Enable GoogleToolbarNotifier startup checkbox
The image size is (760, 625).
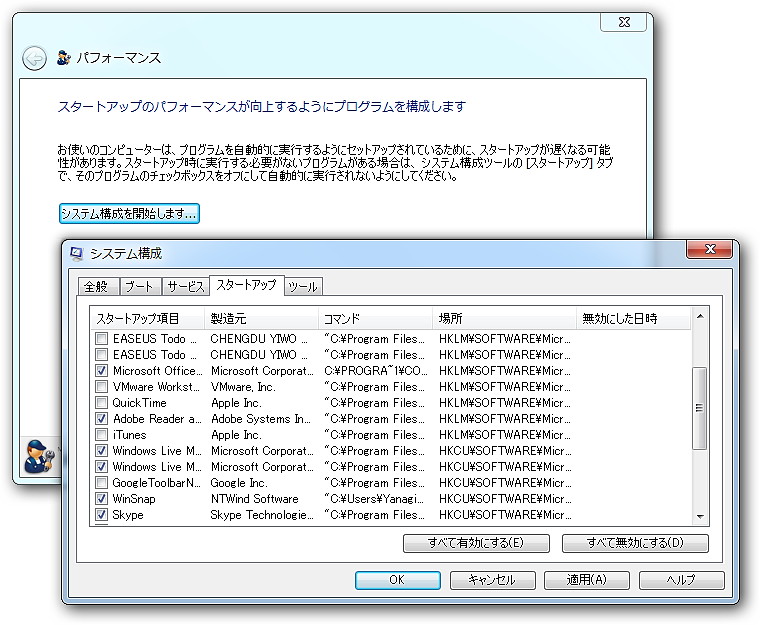pos(101,482)
